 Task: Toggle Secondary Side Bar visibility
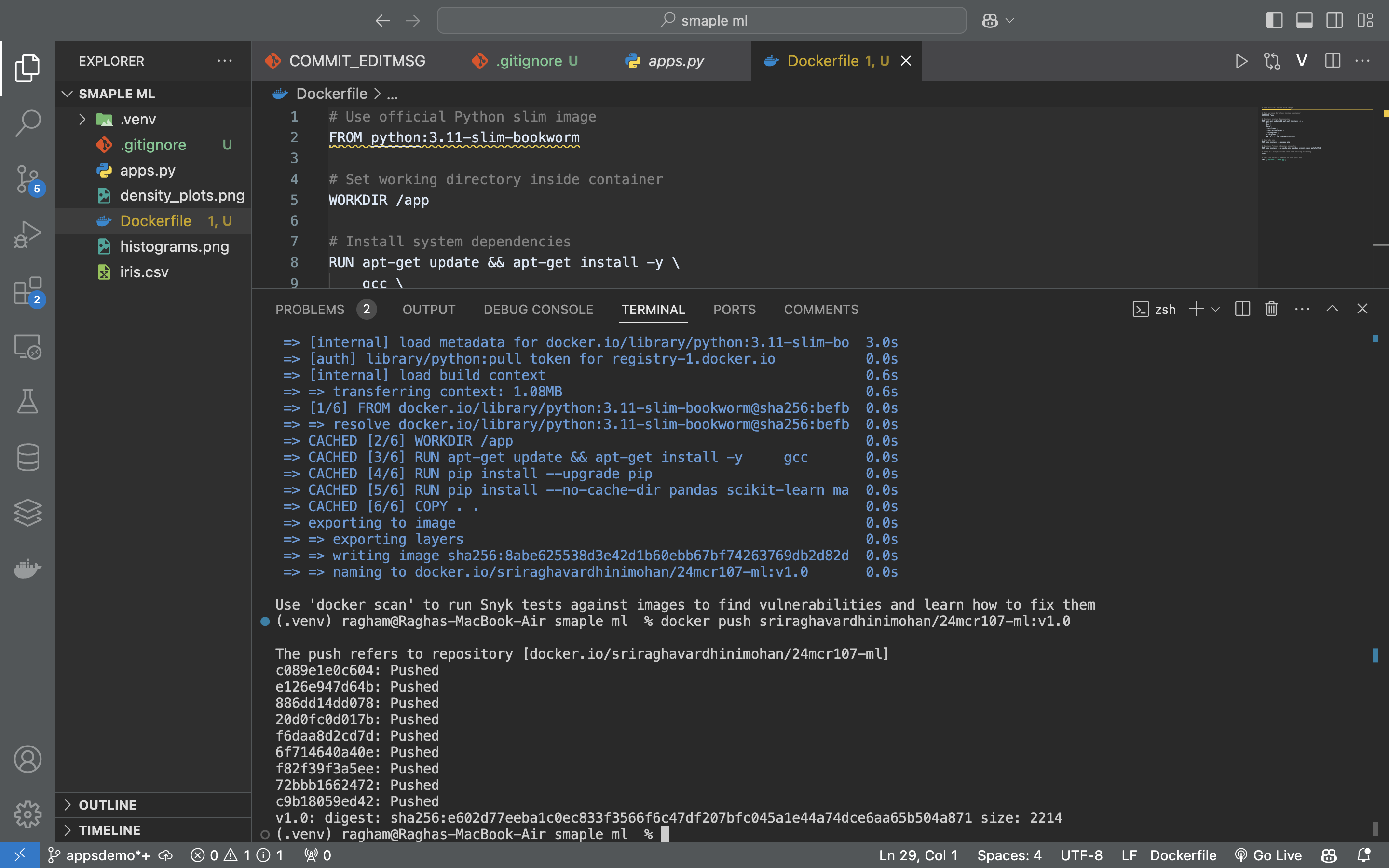[1335, 21]
